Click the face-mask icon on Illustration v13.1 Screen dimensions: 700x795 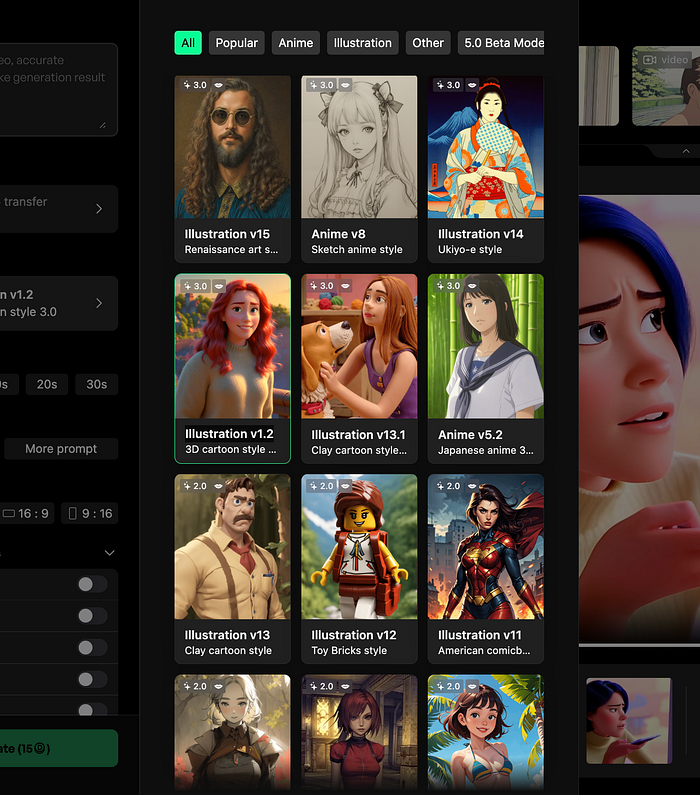(345, 286)
